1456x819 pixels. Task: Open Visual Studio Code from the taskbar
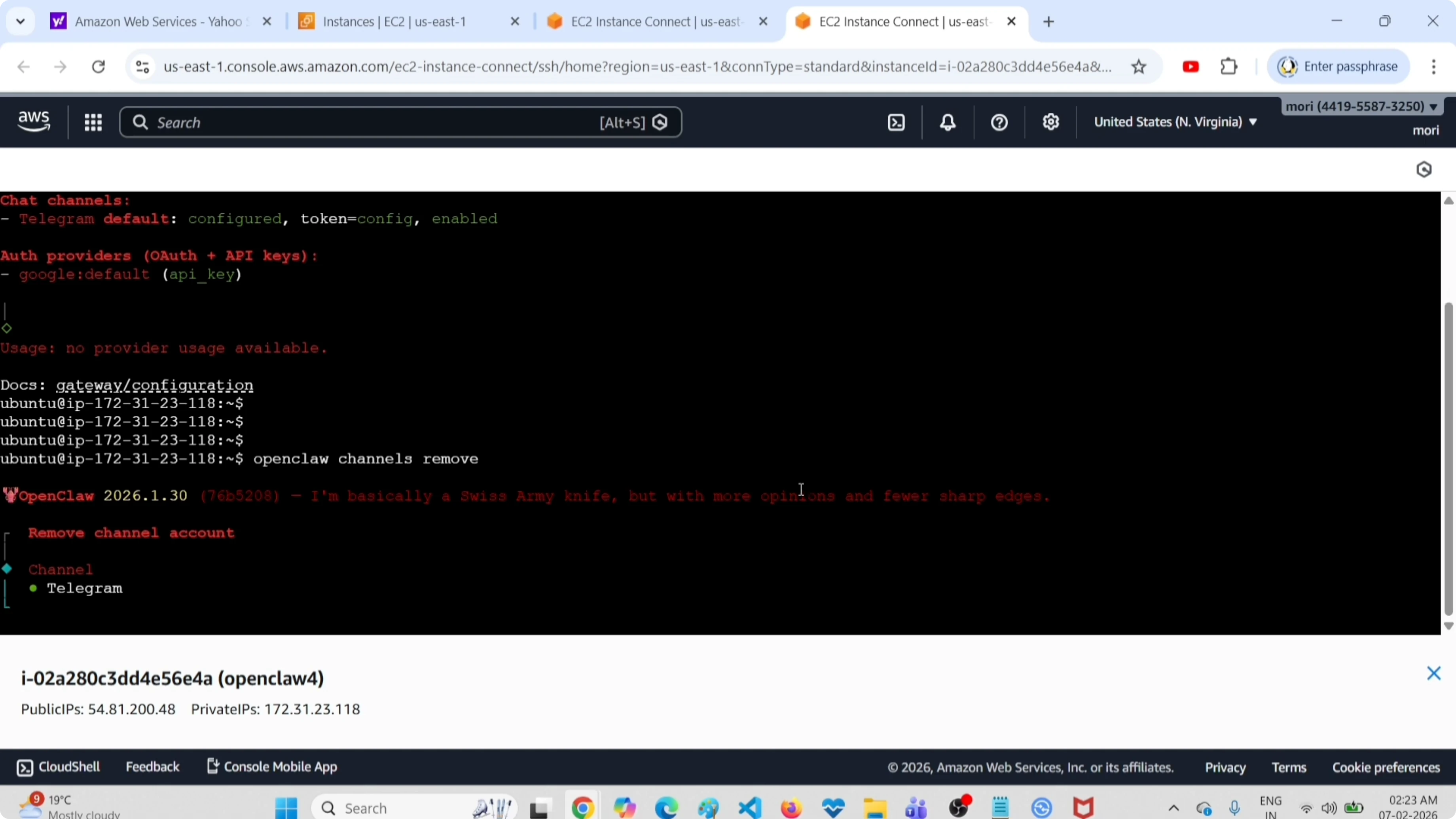coord(750,808)
